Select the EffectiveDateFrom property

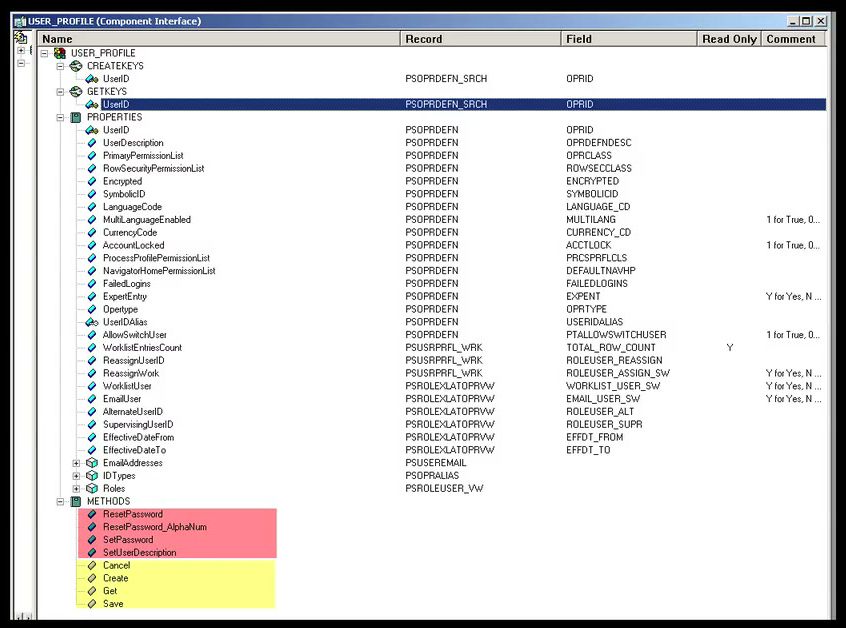click(x=139, y=438)
